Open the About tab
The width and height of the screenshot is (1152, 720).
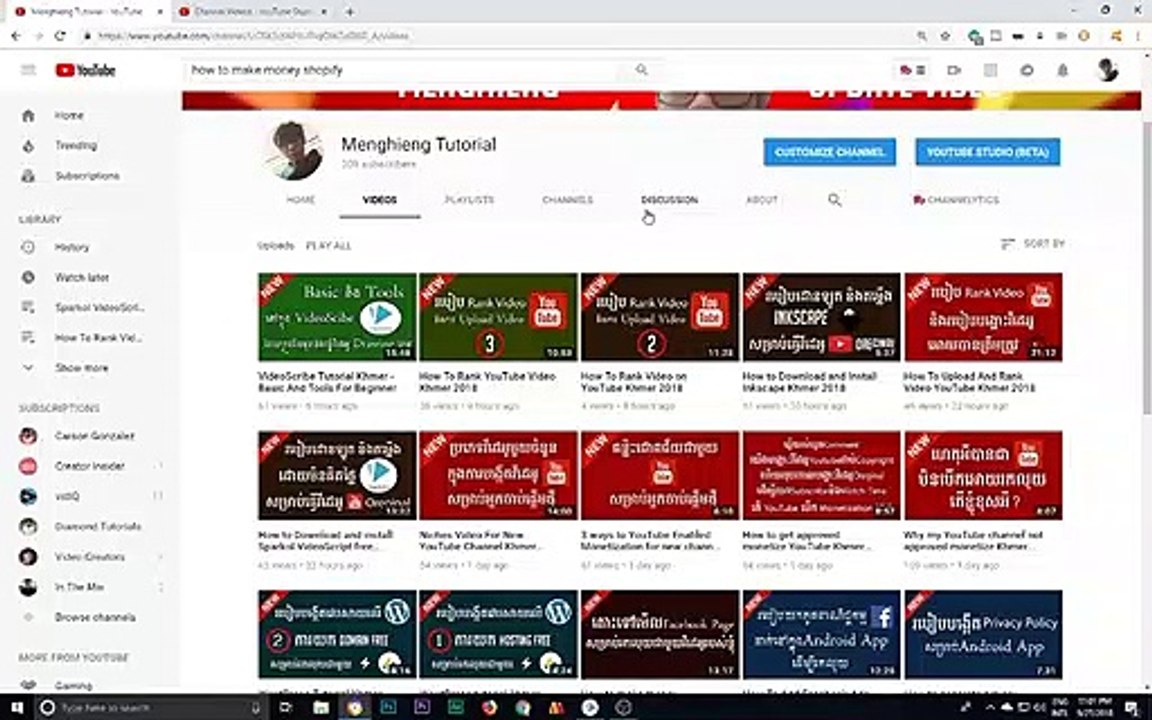coord(762,200)
